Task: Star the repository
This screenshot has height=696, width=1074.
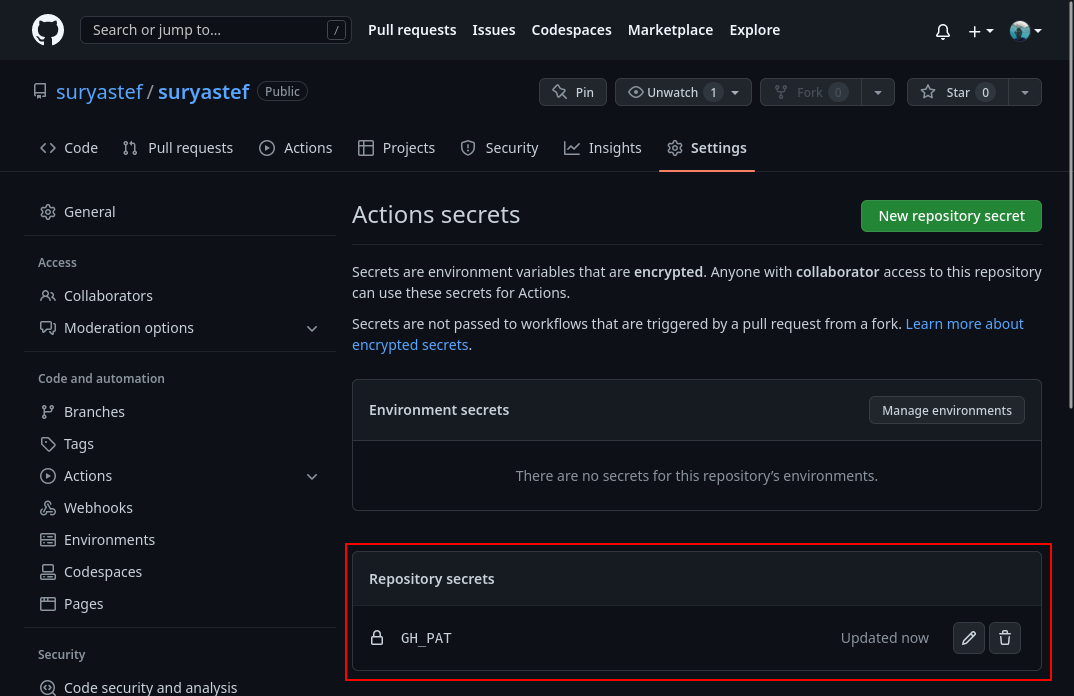Action: (x=957, y=92)
